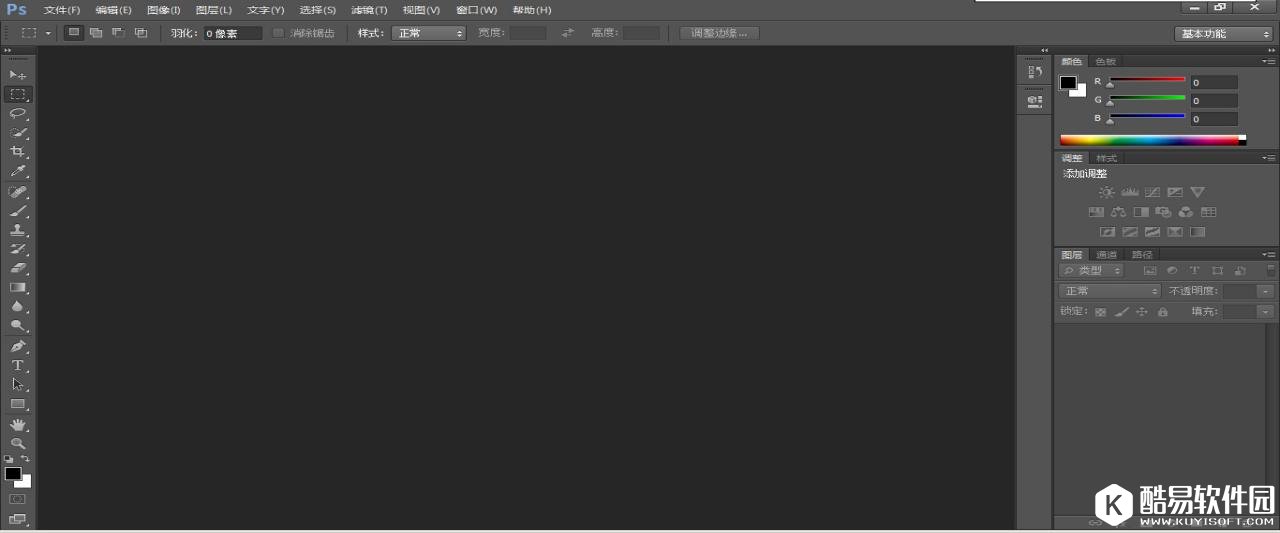Toggle Quick Mask mode in toolbox
The height and width of the screenshot is (533, 1280).
[17, 498]
